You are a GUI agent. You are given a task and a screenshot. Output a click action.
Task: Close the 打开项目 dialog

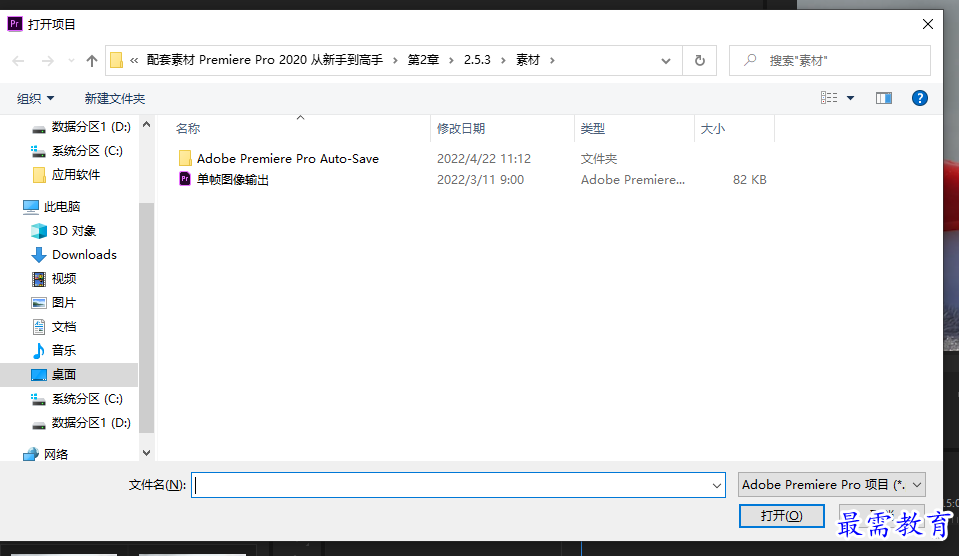[x=928, y=24]
